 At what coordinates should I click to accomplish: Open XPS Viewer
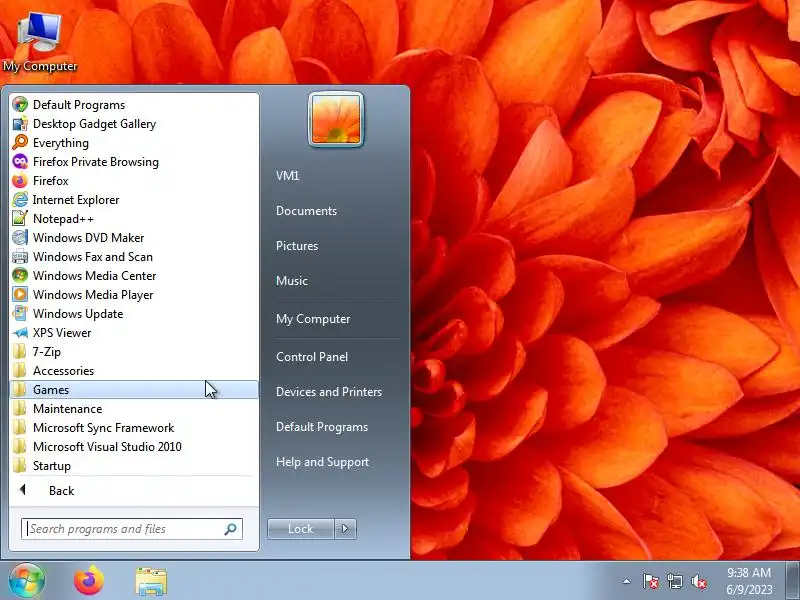pos(134,333)
